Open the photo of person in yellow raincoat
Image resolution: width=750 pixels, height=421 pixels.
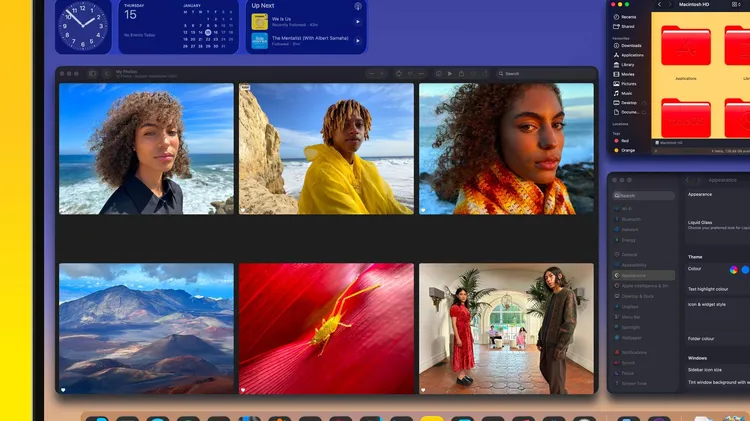click(x=326, y=148)
